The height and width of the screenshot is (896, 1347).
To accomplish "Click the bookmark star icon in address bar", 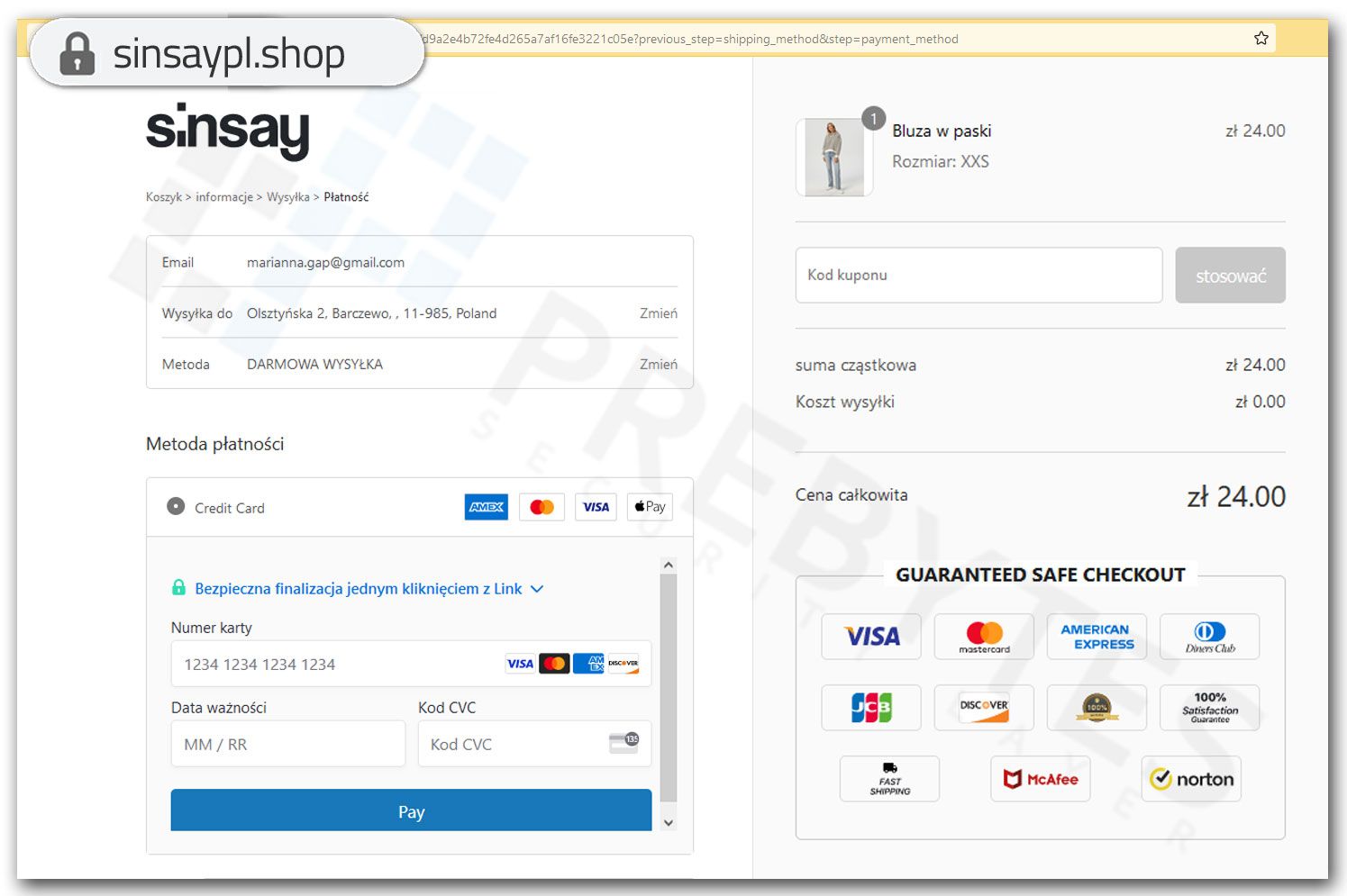I will pyautogui.click(x=1261, y=38).
